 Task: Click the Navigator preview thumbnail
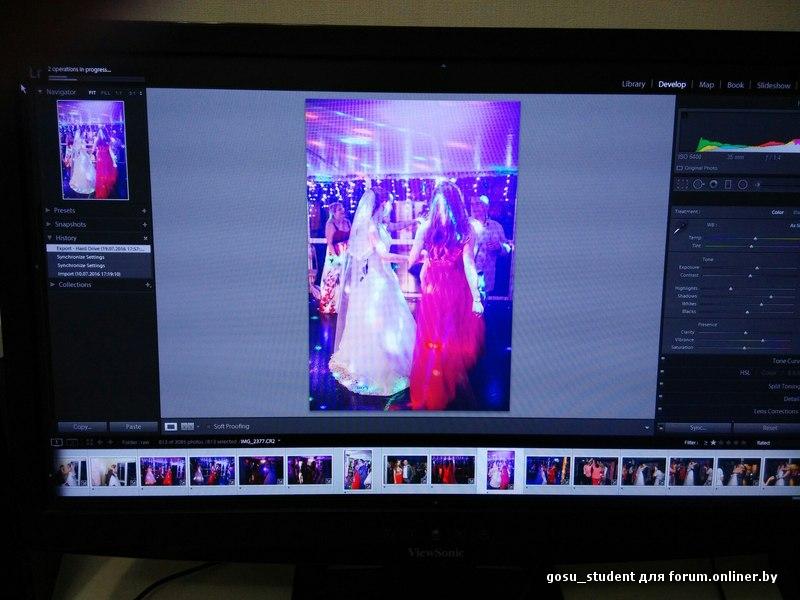[93, 149]
